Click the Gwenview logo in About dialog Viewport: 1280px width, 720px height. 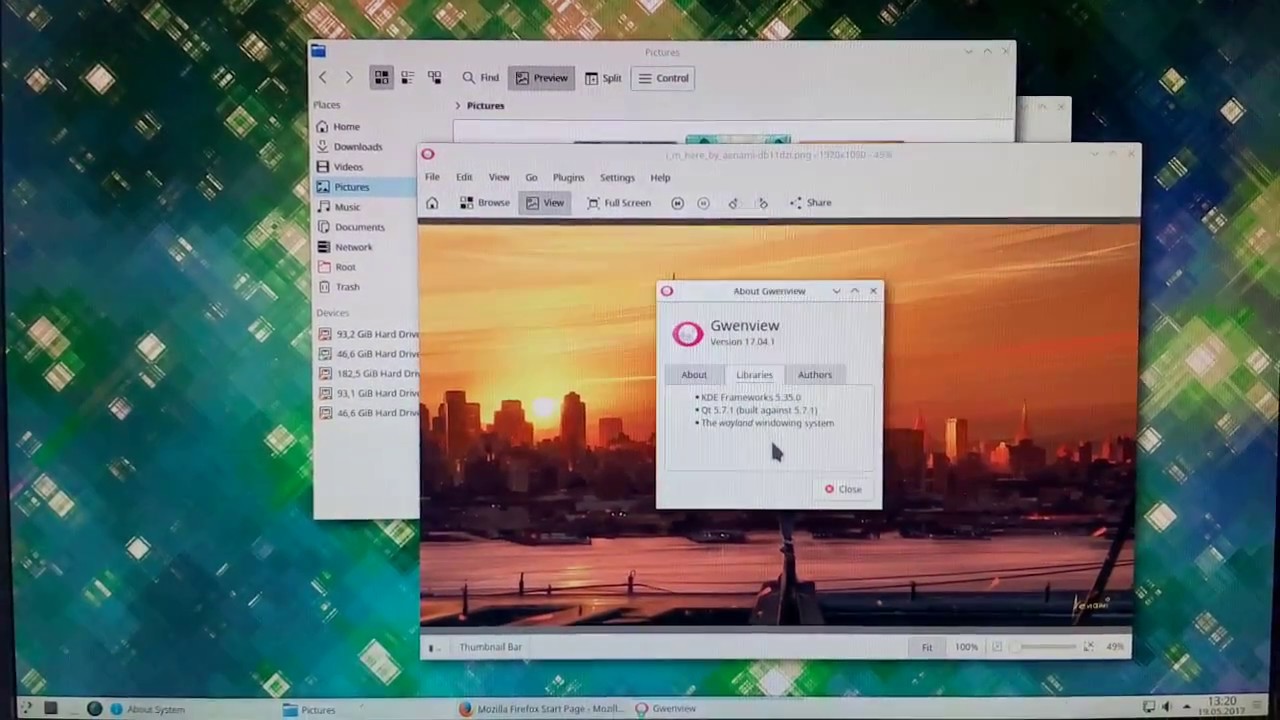click(x=687, y=334)
